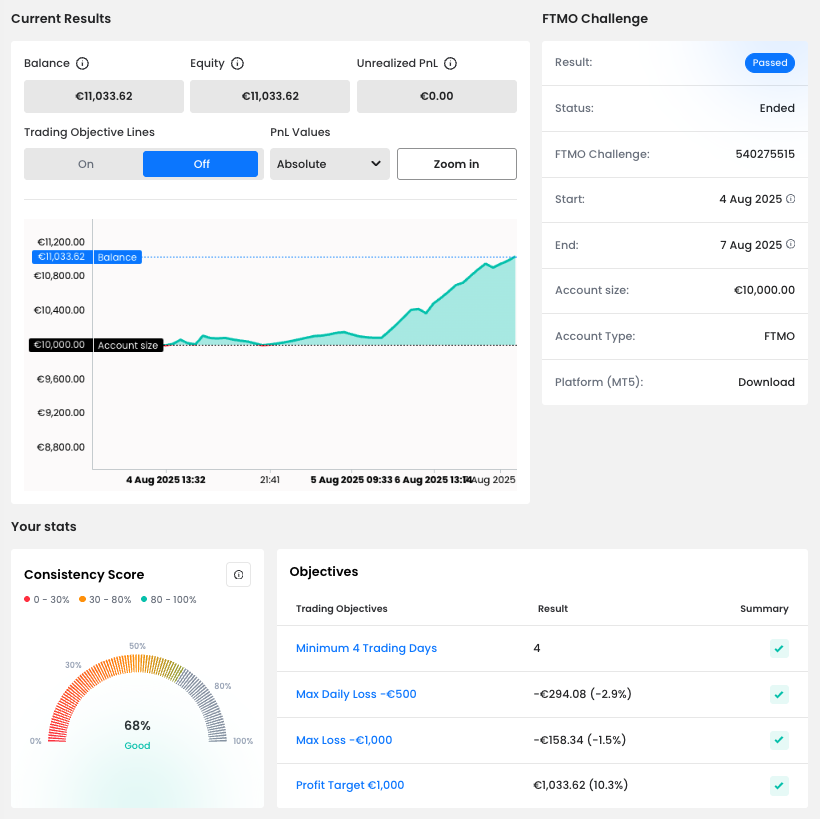Click the Minimum Trading Days result 4
This screenshot has height=819, width=820.
pyautogui.click(x=537, y=649)
